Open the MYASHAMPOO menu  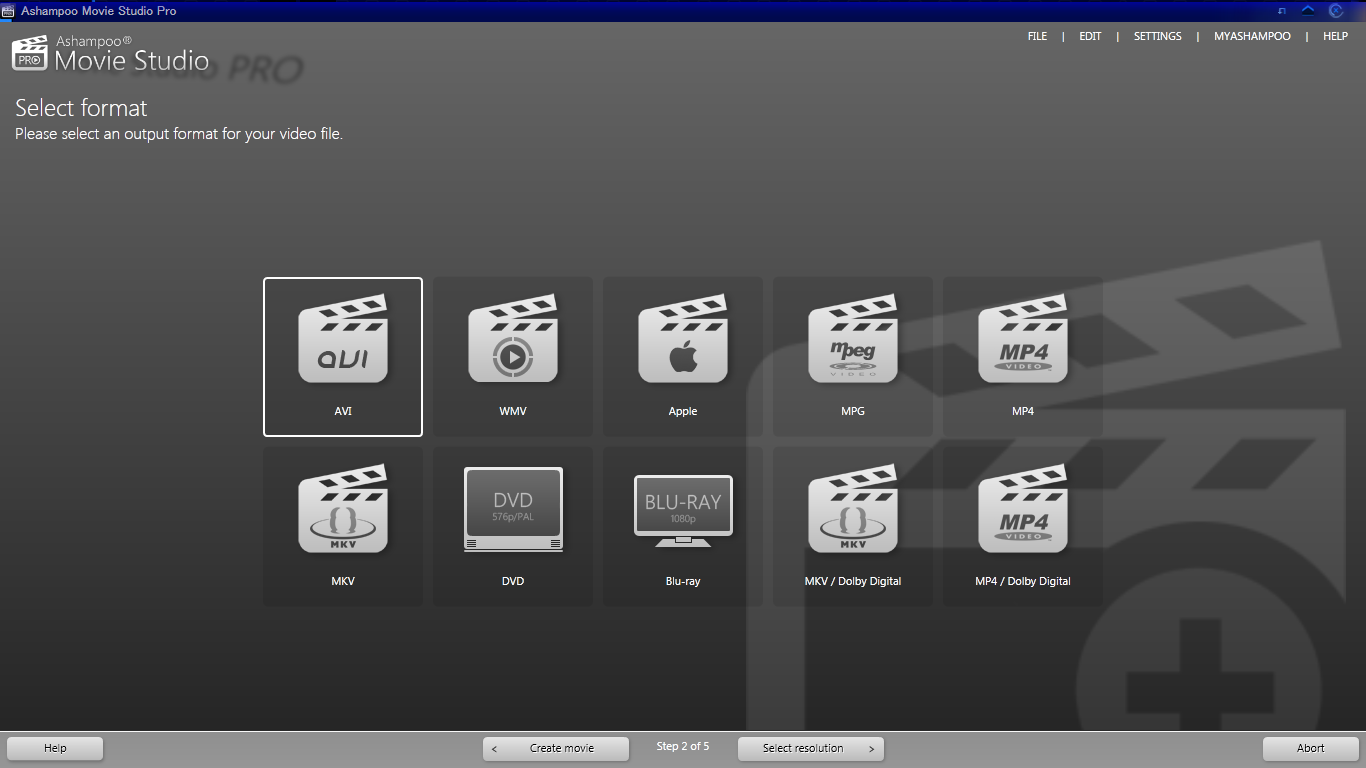[x=1252, y=36]
